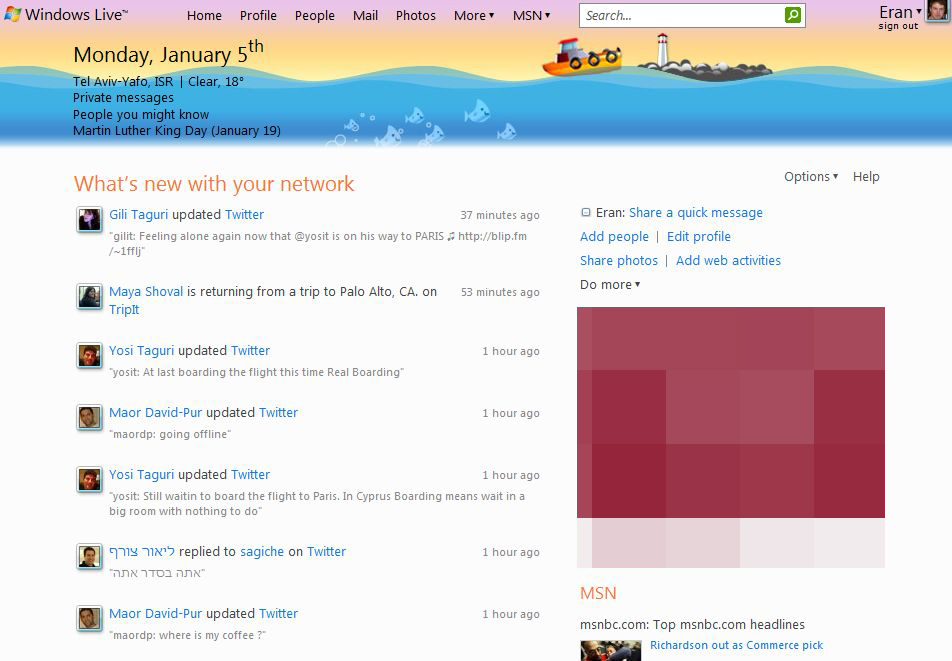952x661 pixels.
Task: Click the sagiche link
Action: tap(262, 551)
